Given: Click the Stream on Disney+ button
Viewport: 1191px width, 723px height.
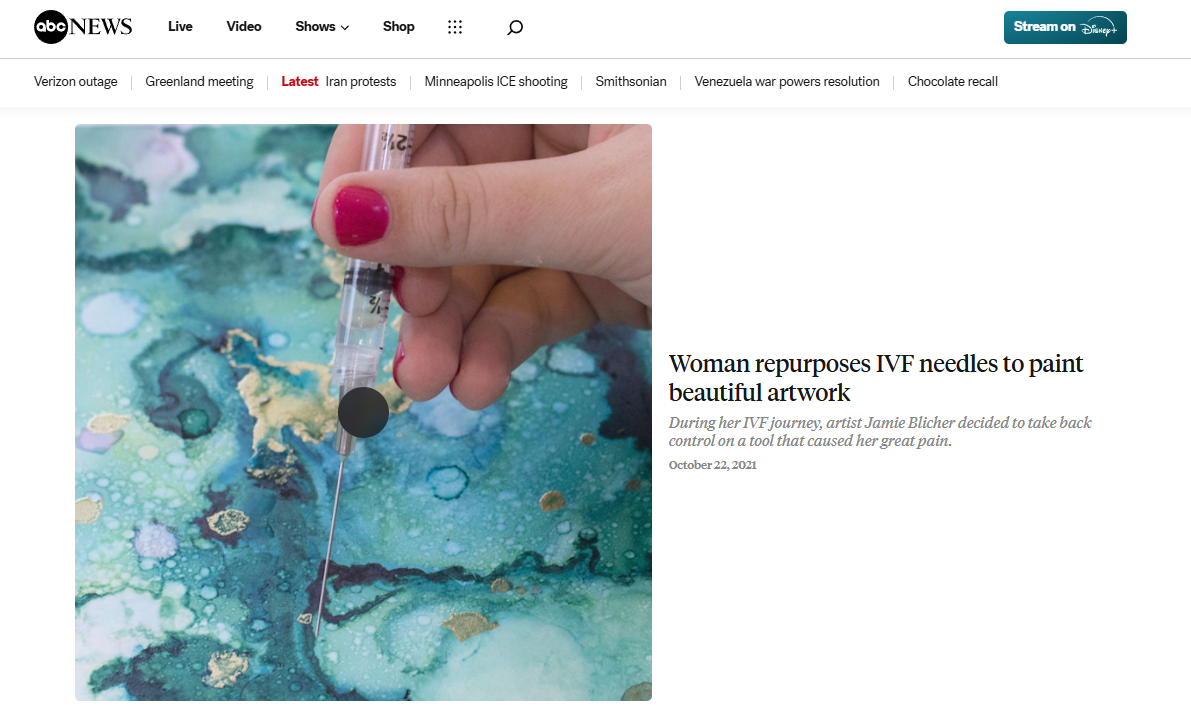Looking at the screenshot, I should tap(1065, 27).
